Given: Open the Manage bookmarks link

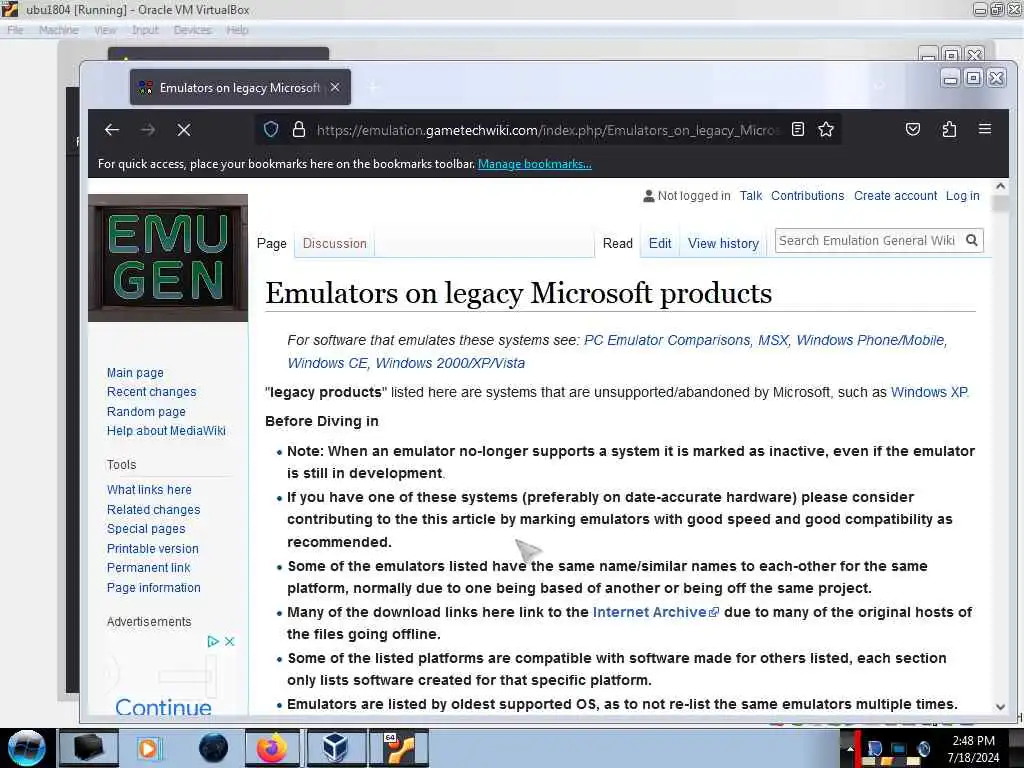Looking at the screenshot, I should pyautogui.click(x=535, y=164).
